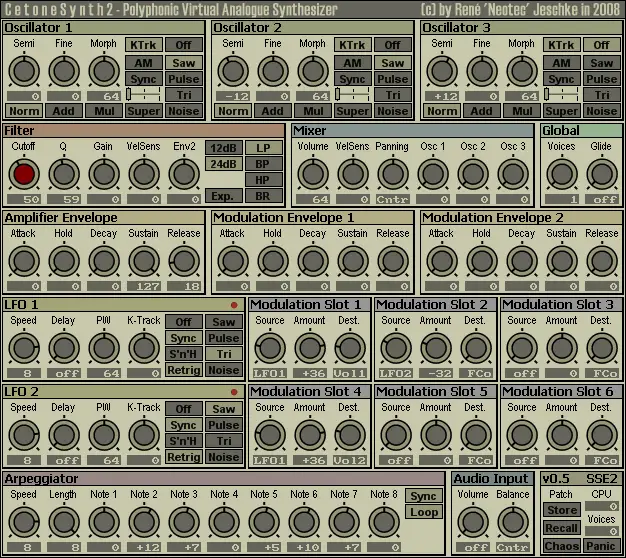Click the Global Voices knob

pos(562,174)
